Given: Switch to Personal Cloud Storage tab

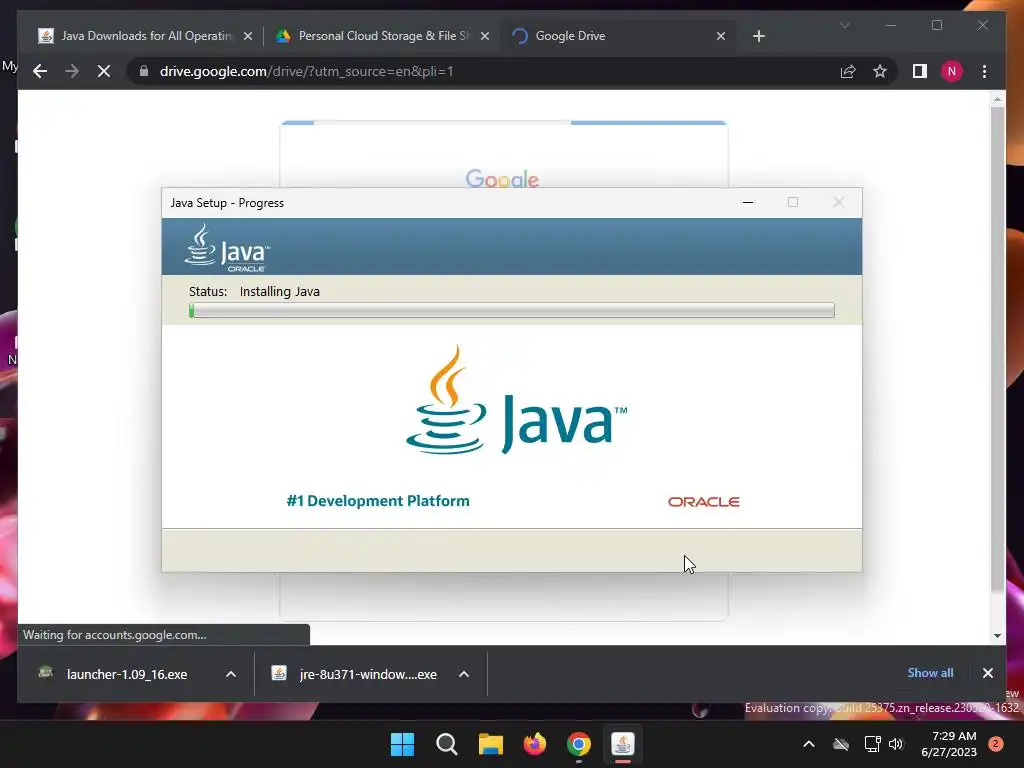Looking at the screenshot, I should coord(382,36).
